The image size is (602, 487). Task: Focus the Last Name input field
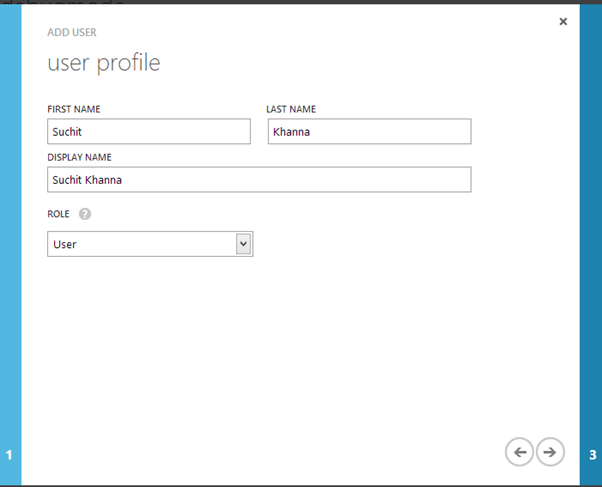369,132
